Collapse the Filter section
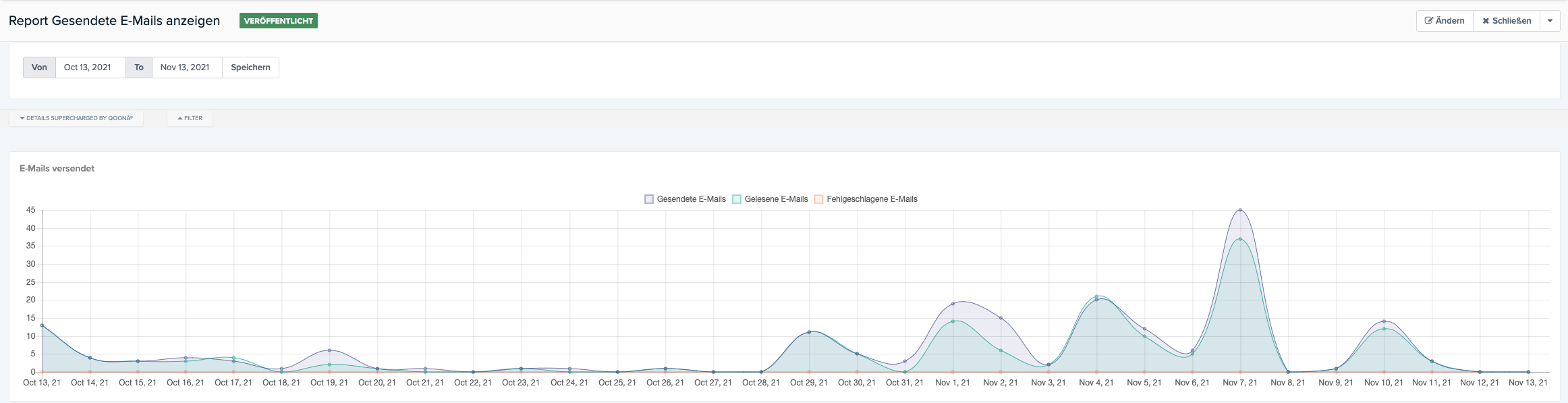This screenshot has width=1568, height=403. click(x=190, y=118)
